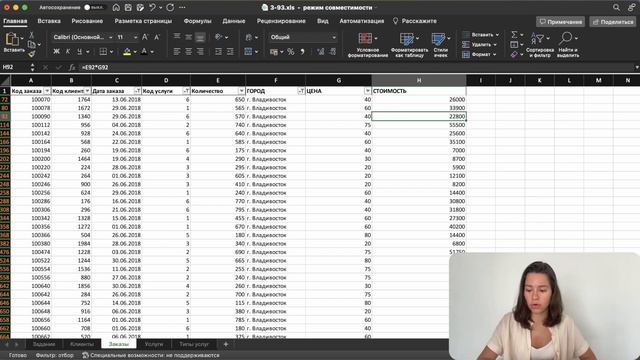640x360 pixels.
Task: Align cell text to the left
Action: [x=177, y=51]
